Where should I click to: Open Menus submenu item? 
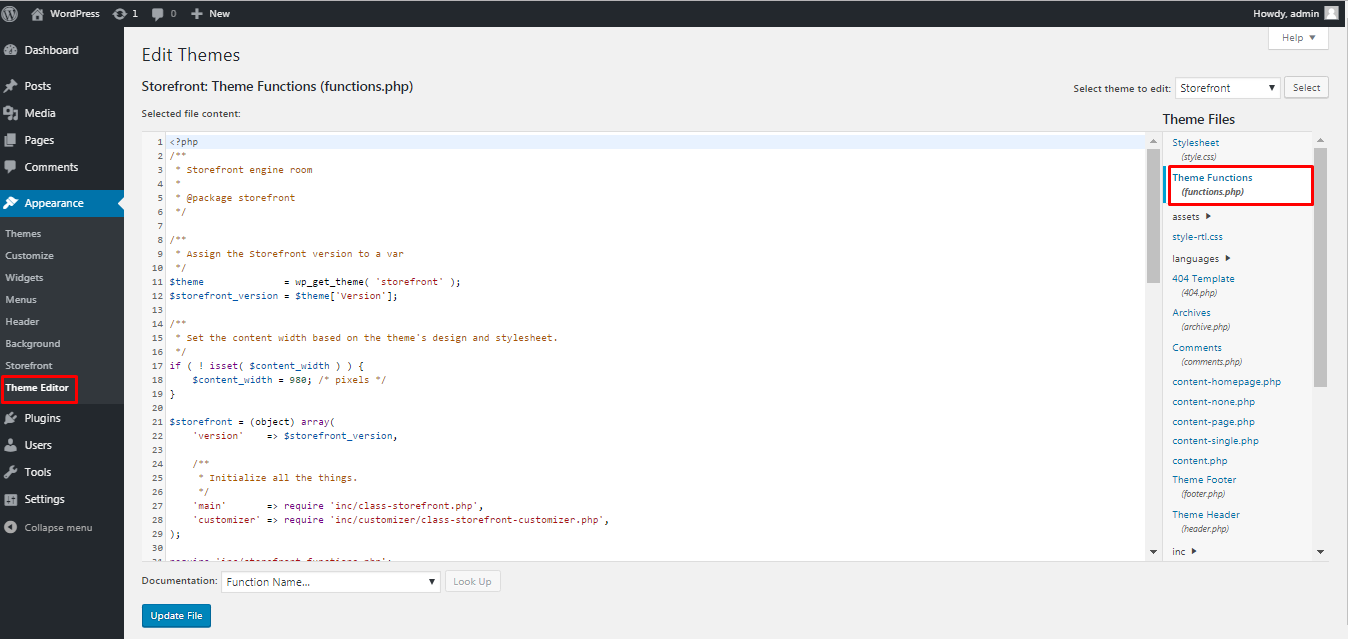click(21, 300)
